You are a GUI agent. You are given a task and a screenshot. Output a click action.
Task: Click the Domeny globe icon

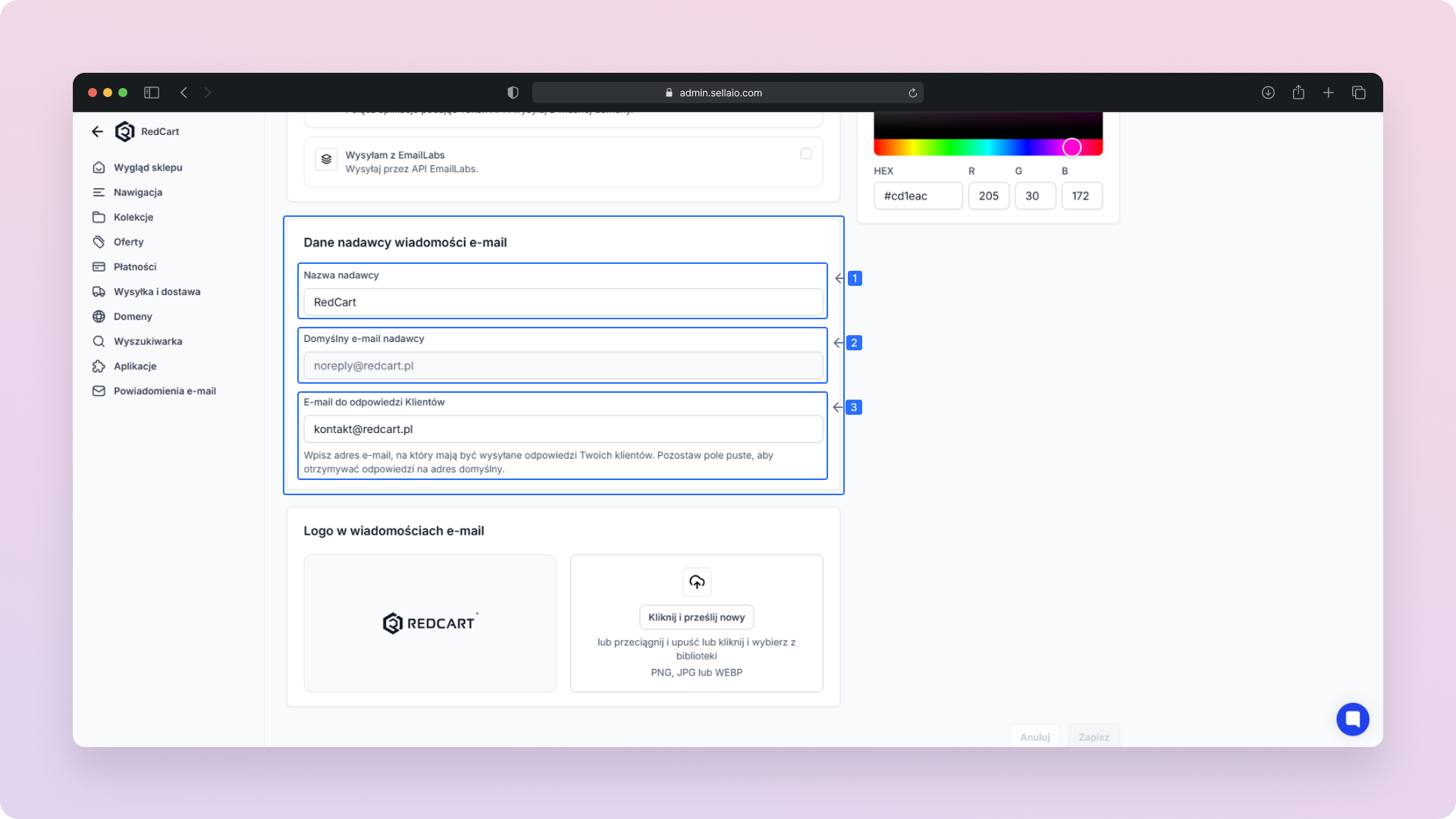[99, 316]
